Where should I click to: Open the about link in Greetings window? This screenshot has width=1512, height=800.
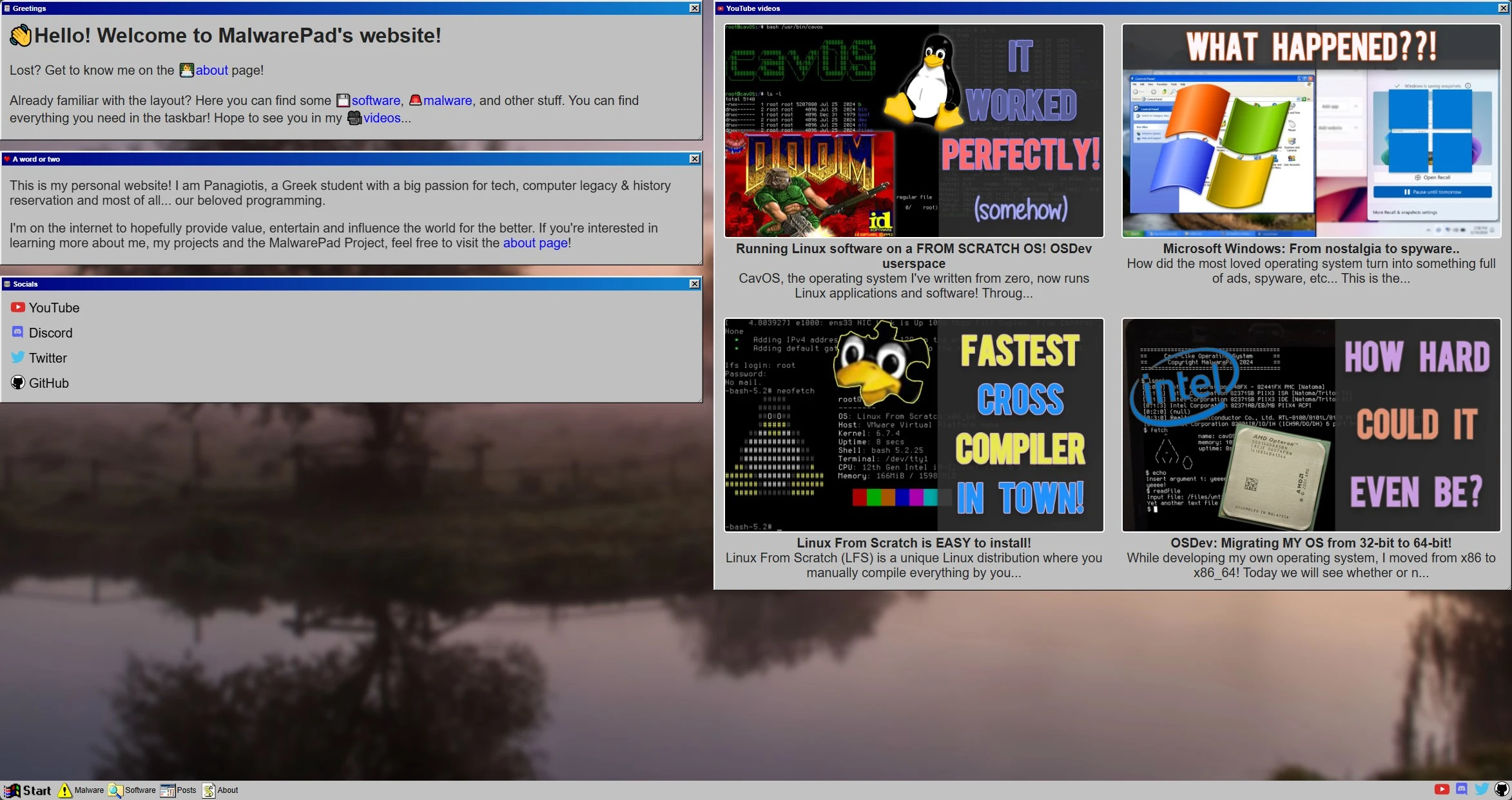pyautogui.click(x=211, y=70)
